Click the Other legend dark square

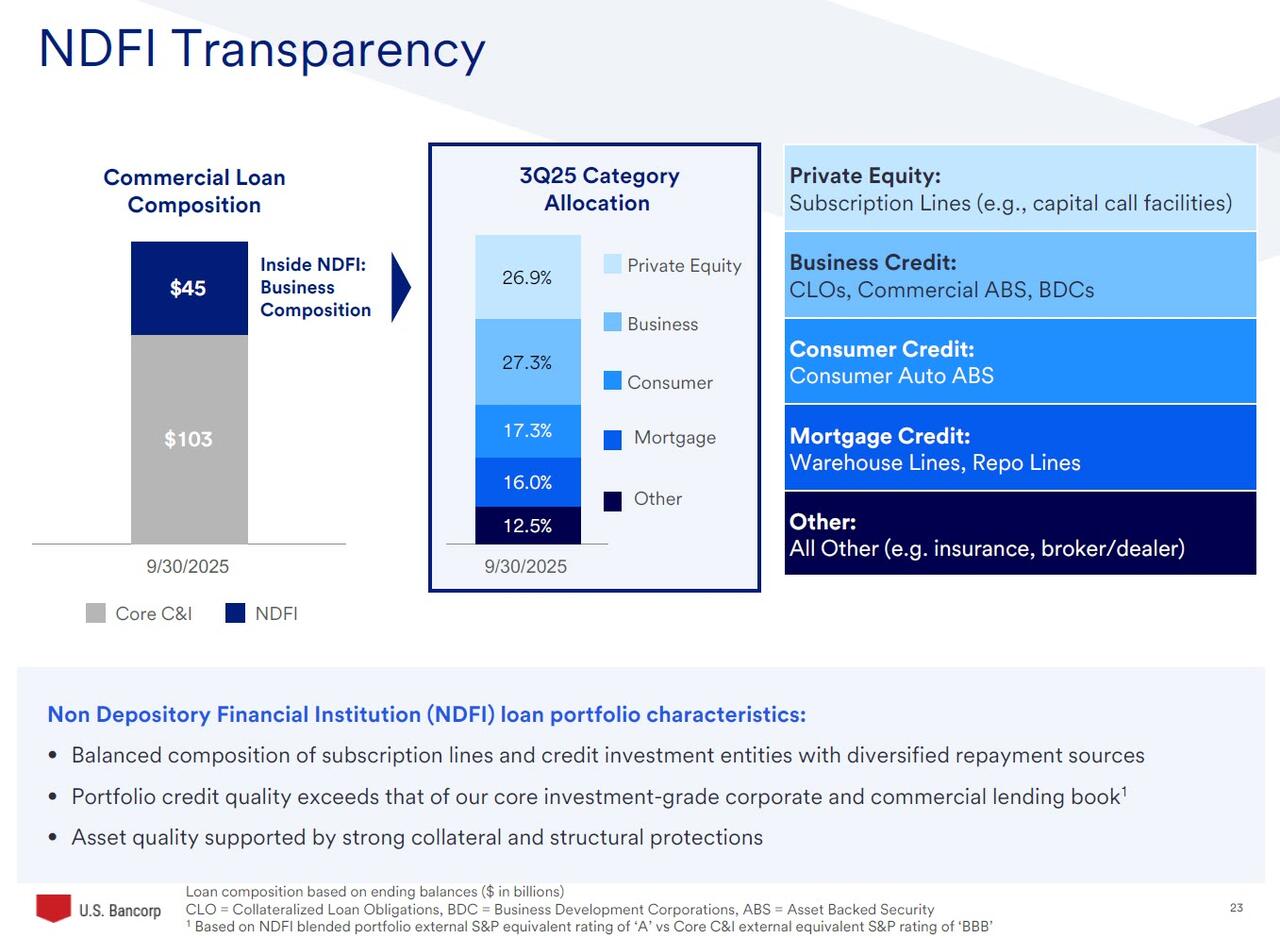click(x=613, y=501)
